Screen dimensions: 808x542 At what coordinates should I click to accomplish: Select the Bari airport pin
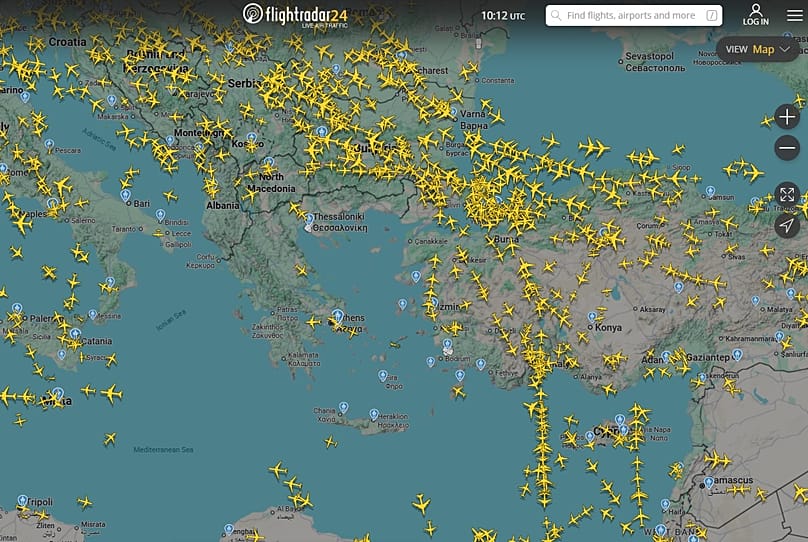(x=126, y=194)
